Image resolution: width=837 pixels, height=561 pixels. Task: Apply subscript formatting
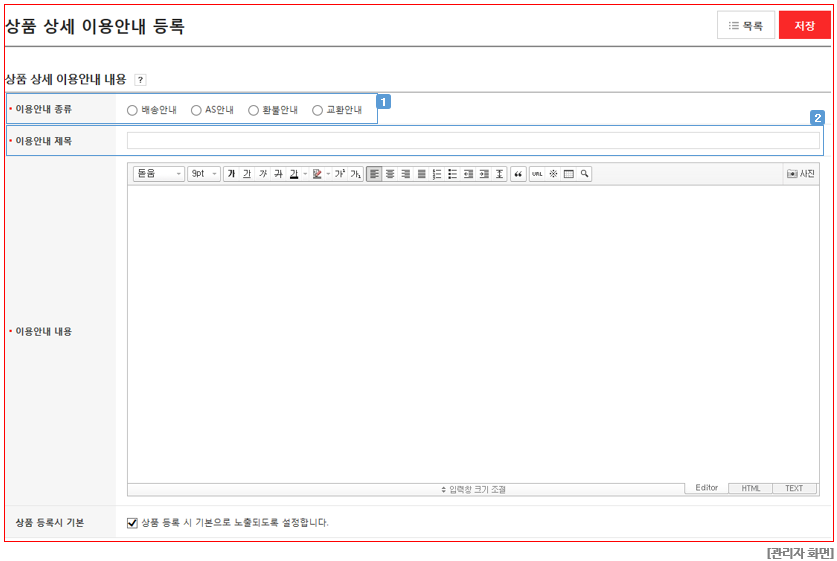[x=356, y=174]
